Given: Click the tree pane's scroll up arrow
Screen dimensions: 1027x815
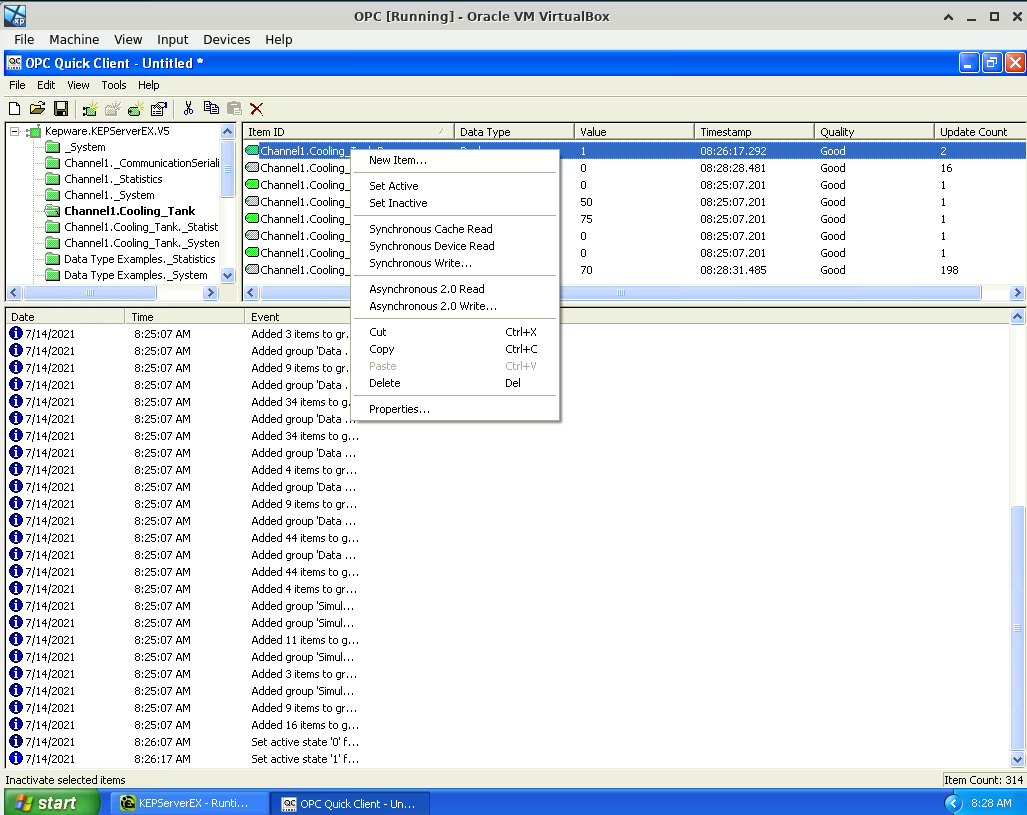Looking at the screenshot, I should pyautogui.click(x=228, y=131).
